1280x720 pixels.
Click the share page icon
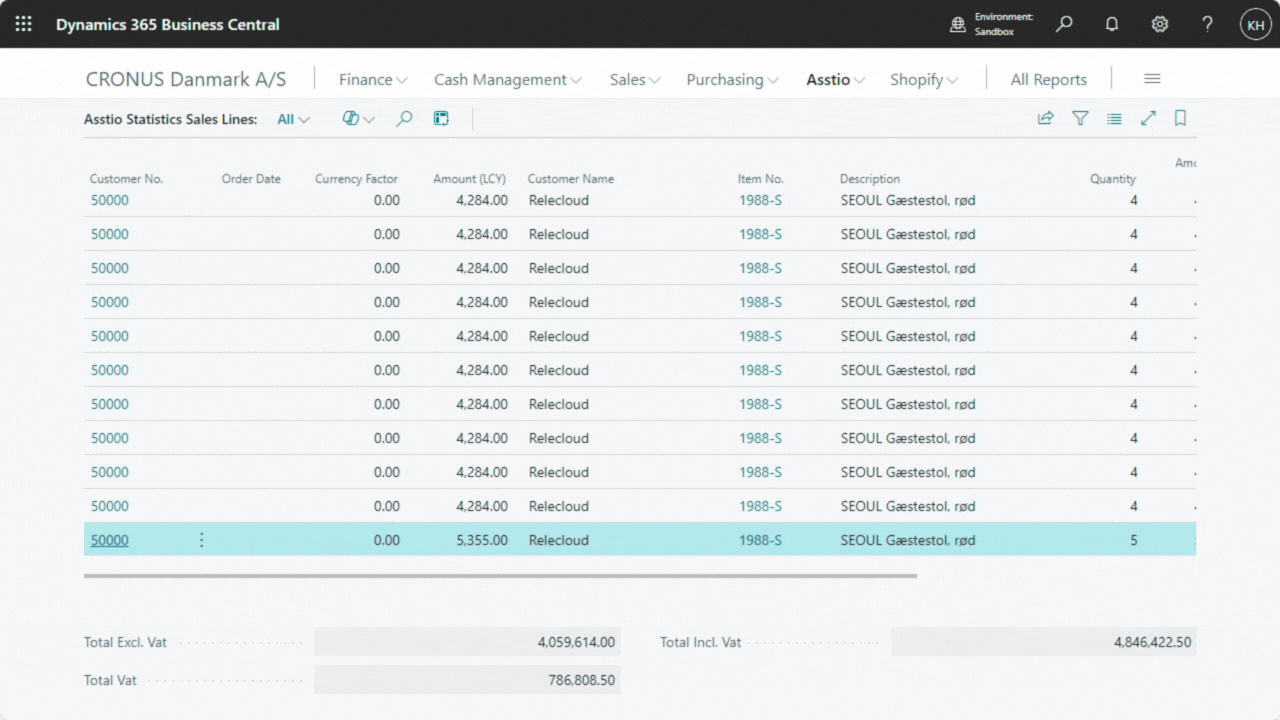click(x=1046, y=118)
